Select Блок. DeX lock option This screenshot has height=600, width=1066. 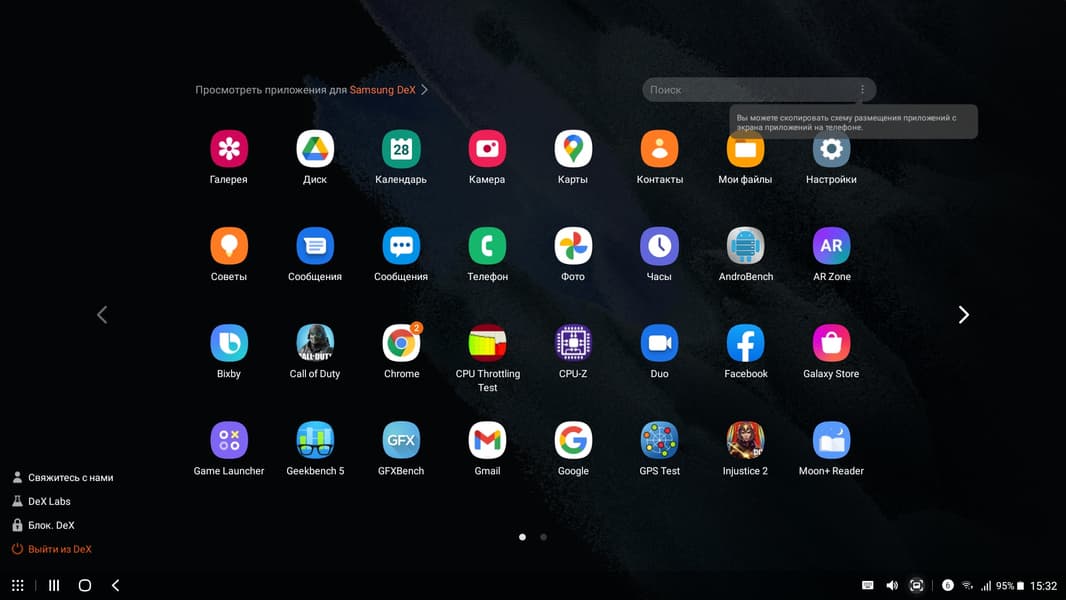click(x=44, y=525)
